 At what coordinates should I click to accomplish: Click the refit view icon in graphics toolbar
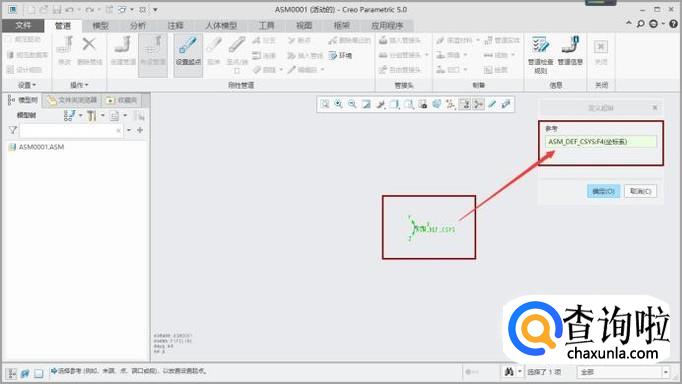[325, 104]
